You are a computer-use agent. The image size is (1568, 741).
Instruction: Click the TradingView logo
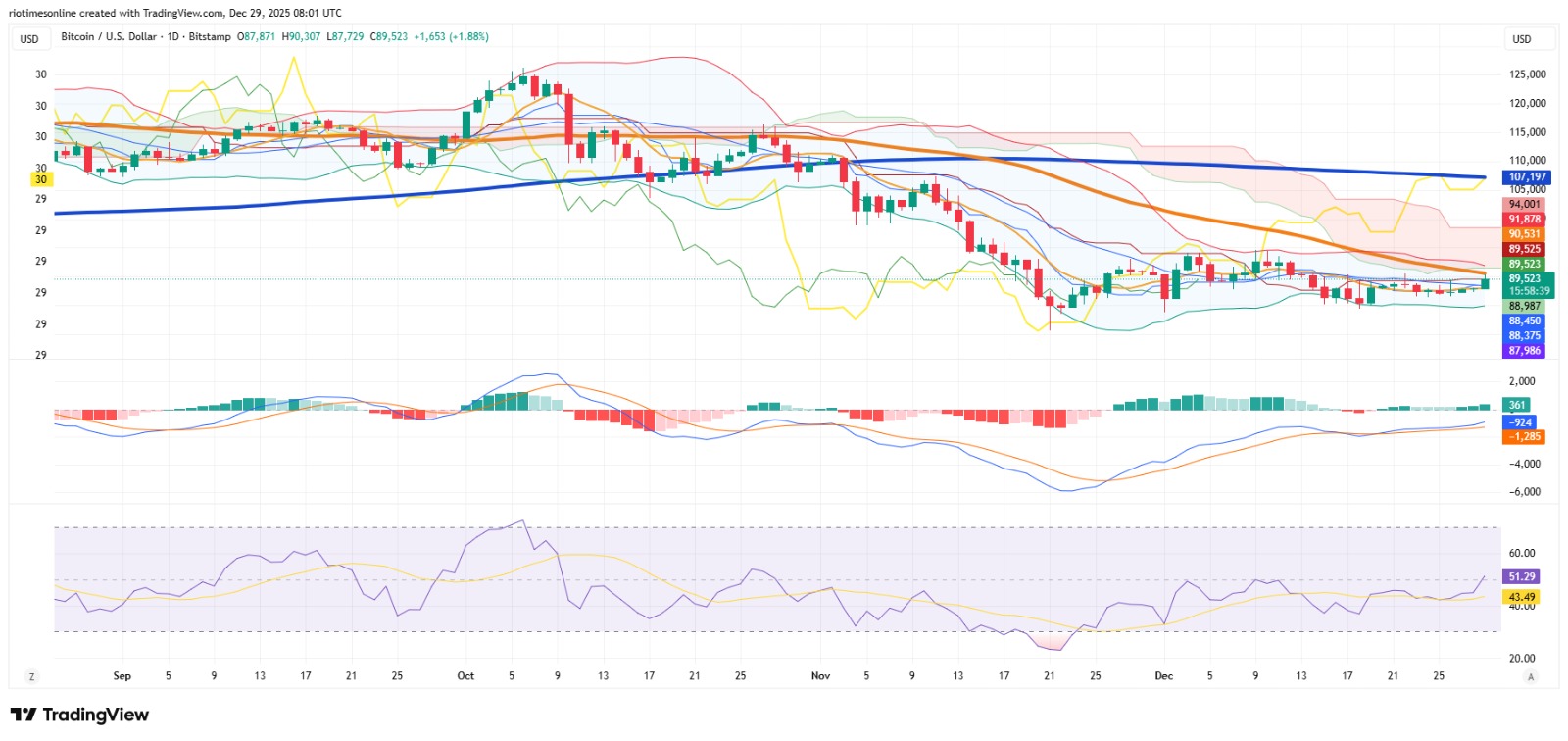[x=79, y=715]
